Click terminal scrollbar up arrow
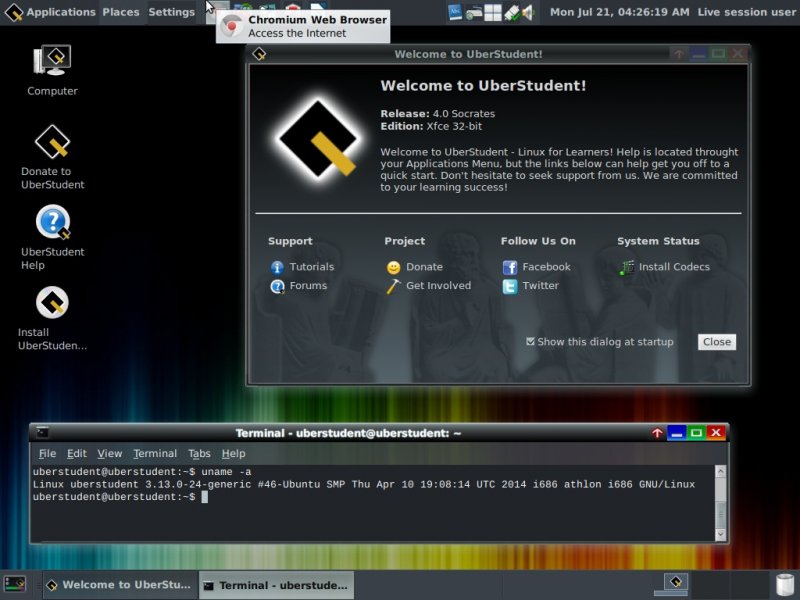The image size is (800, 600). [720, 471]
